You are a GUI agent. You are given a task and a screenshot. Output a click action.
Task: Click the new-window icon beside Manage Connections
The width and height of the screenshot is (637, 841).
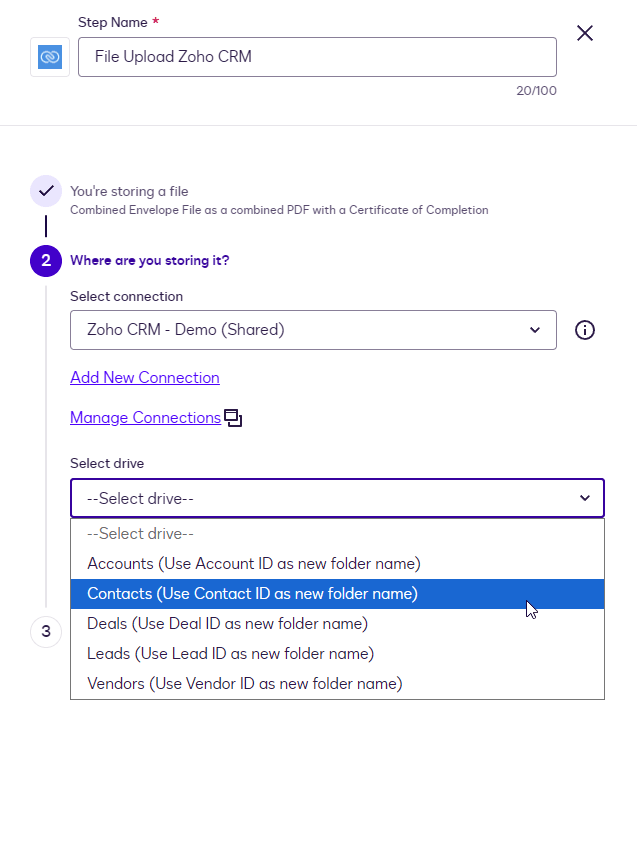coord(233,418)
